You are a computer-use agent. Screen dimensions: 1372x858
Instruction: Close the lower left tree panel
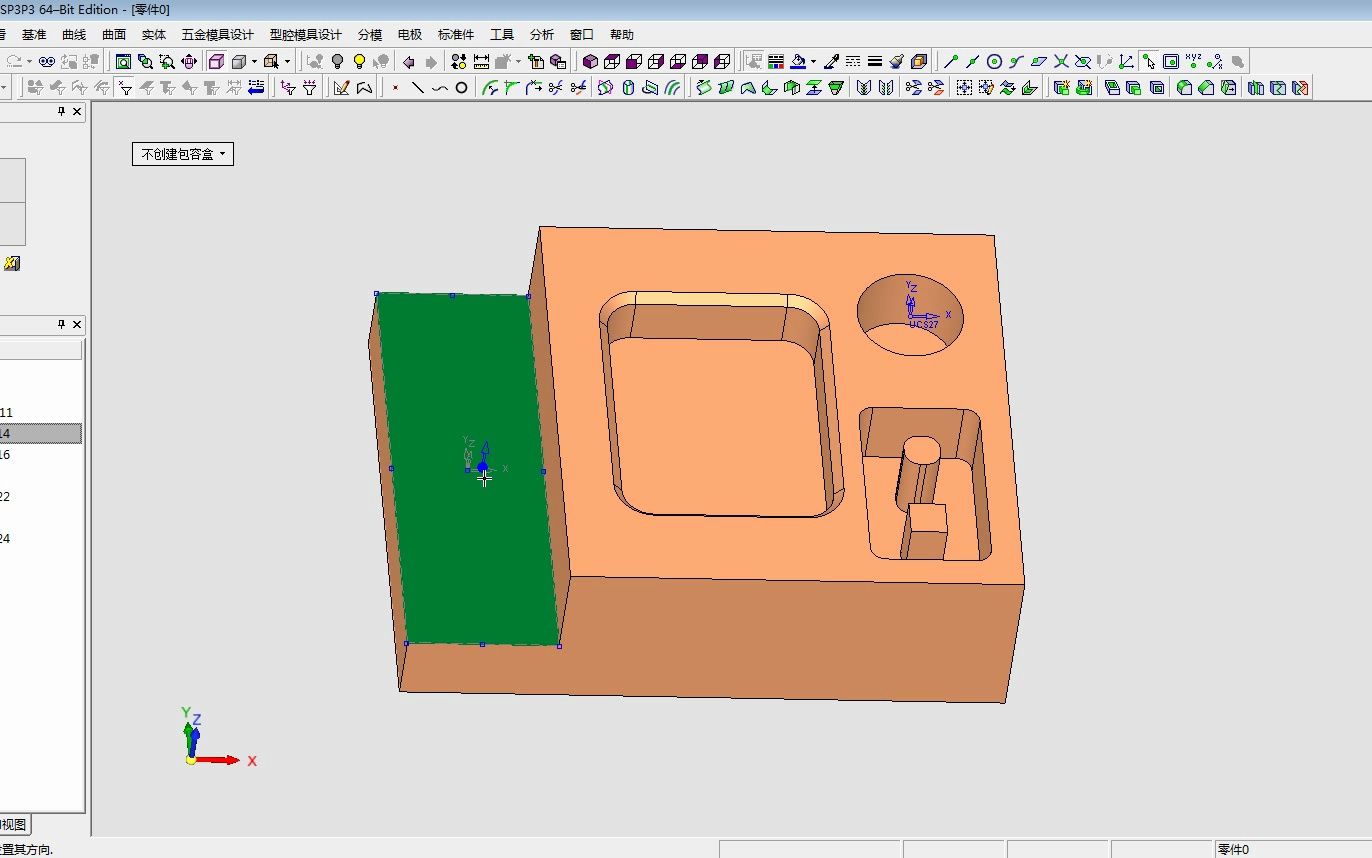click(77, 325)
